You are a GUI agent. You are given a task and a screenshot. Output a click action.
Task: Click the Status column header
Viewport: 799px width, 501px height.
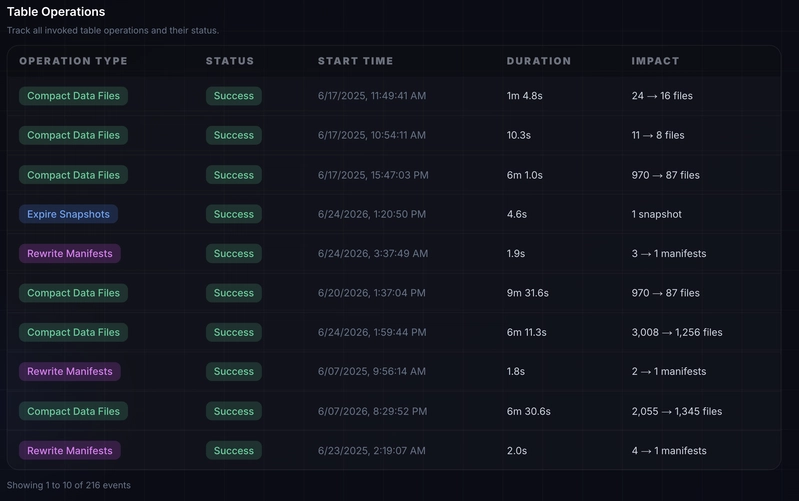tap(230, 61)
